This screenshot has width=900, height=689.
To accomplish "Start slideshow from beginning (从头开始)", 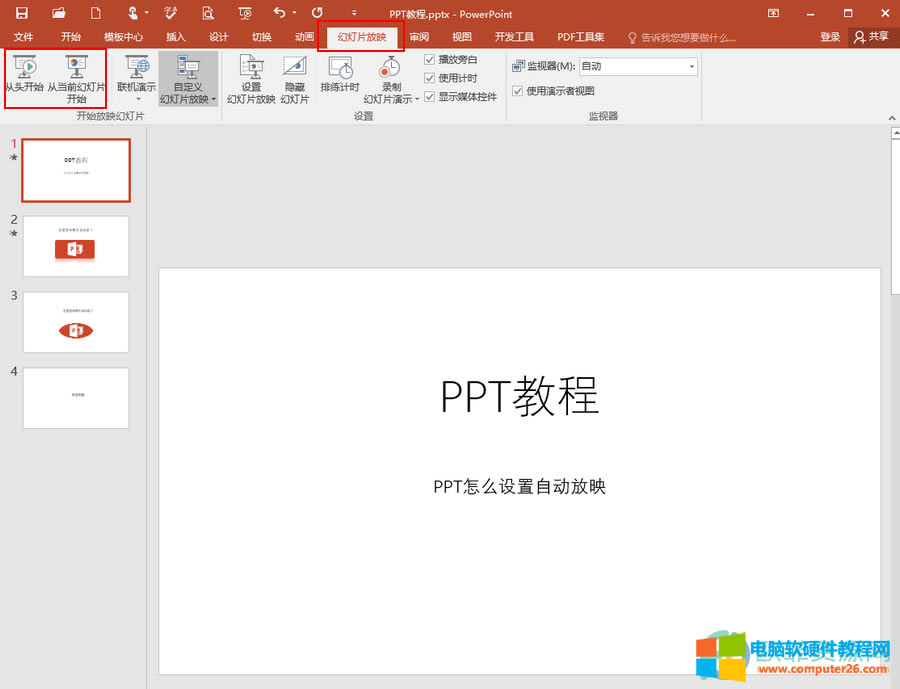I will (x=24, y=77).
